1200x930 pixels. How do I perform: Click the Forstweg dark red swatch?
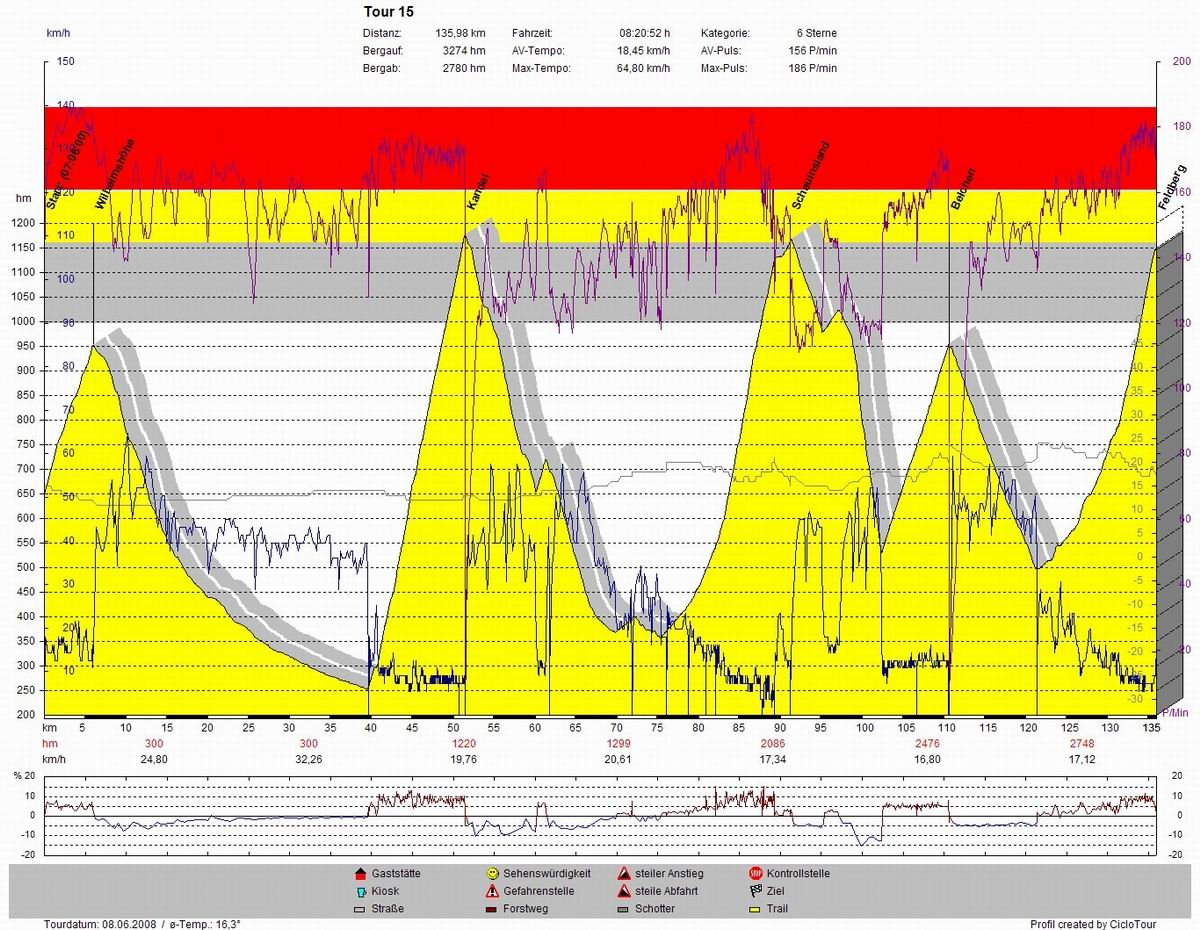pyautogui.click(x=493, y=909)
